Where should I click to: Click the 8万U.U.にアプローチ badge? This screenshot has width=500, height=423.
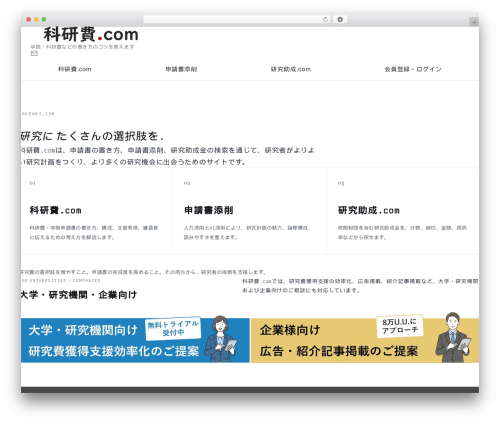click(x=400, y=326)
